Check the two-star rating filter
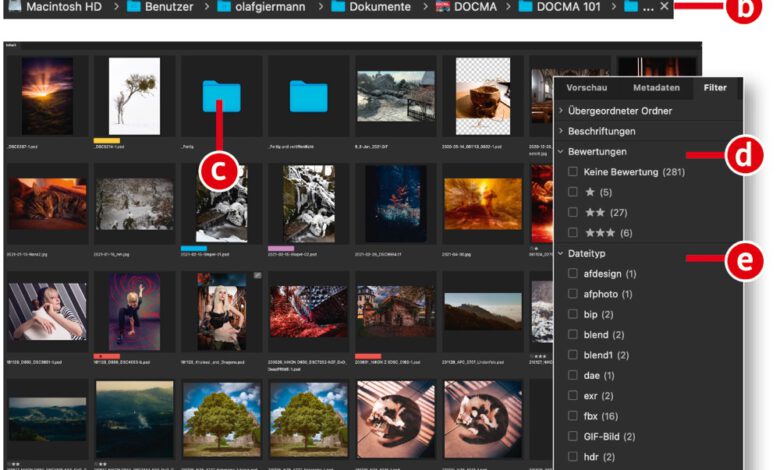780x470 pixels. pos(573,212)
